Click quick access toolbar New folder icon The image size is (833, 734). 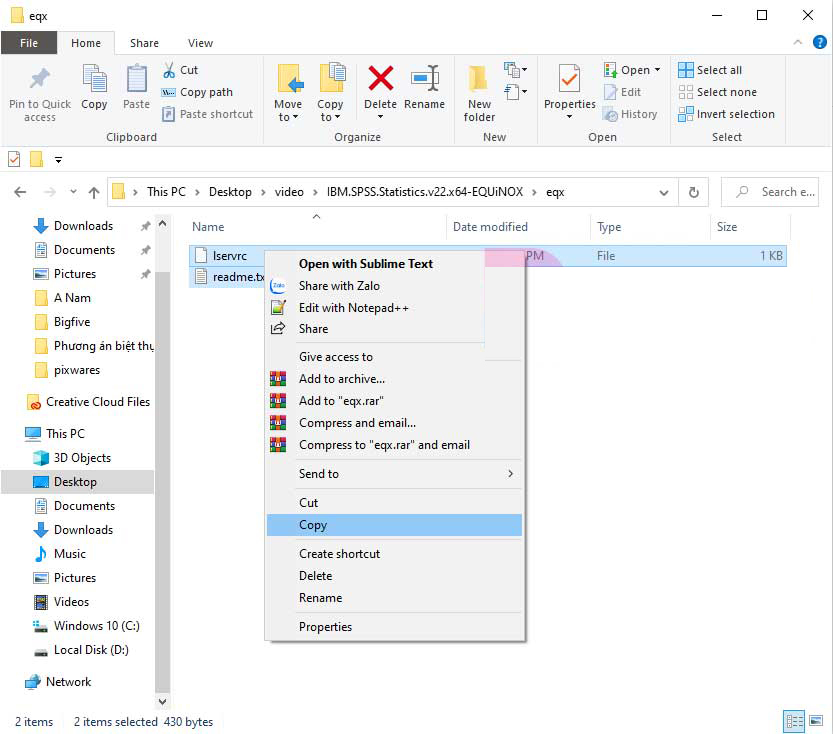coord(36,159)
